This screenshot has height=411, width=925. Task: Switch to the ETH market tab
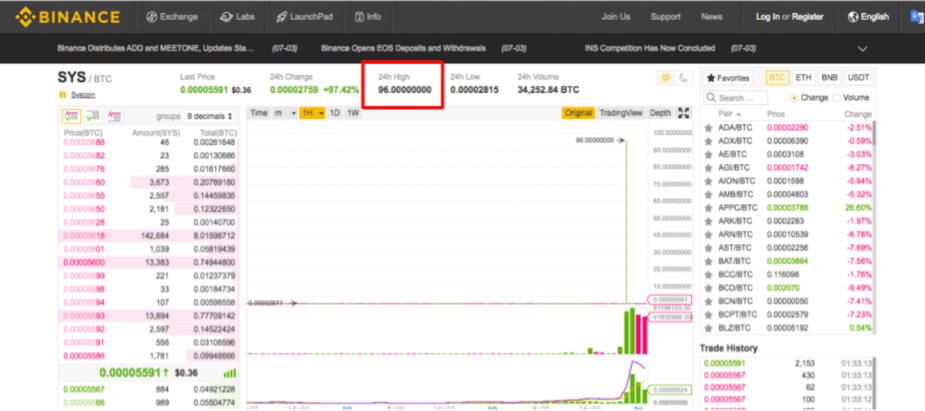pos(804,78)
